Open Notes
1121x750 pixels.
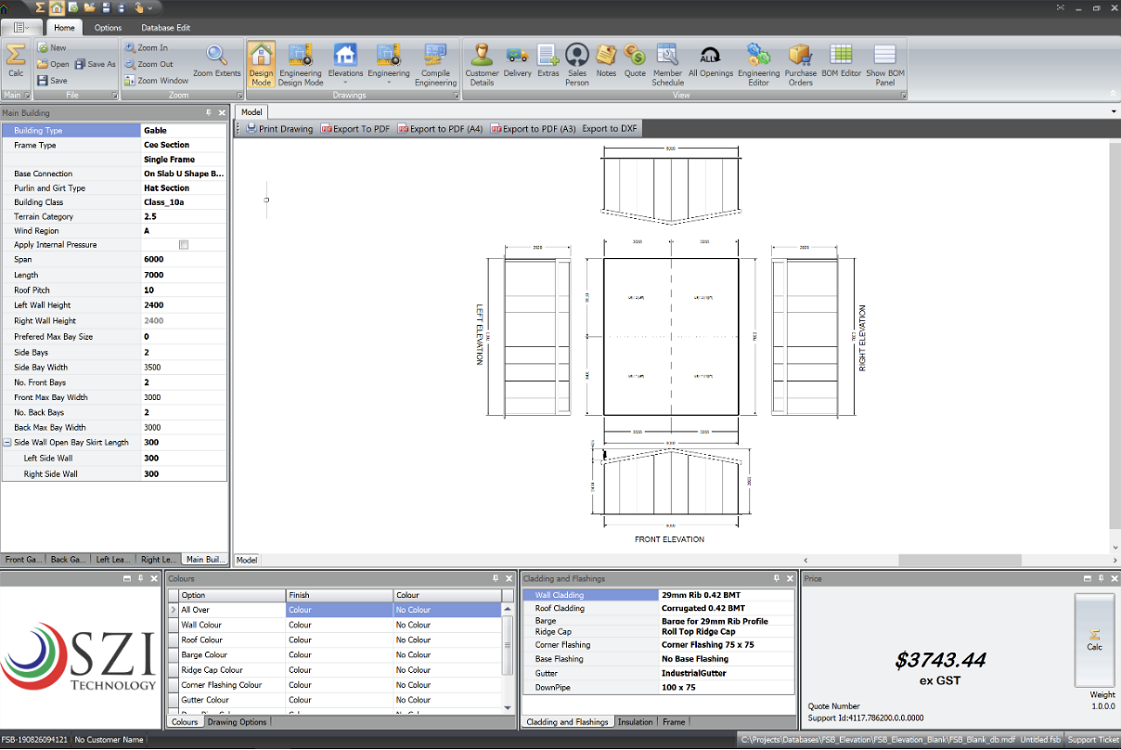coord(606,61)
